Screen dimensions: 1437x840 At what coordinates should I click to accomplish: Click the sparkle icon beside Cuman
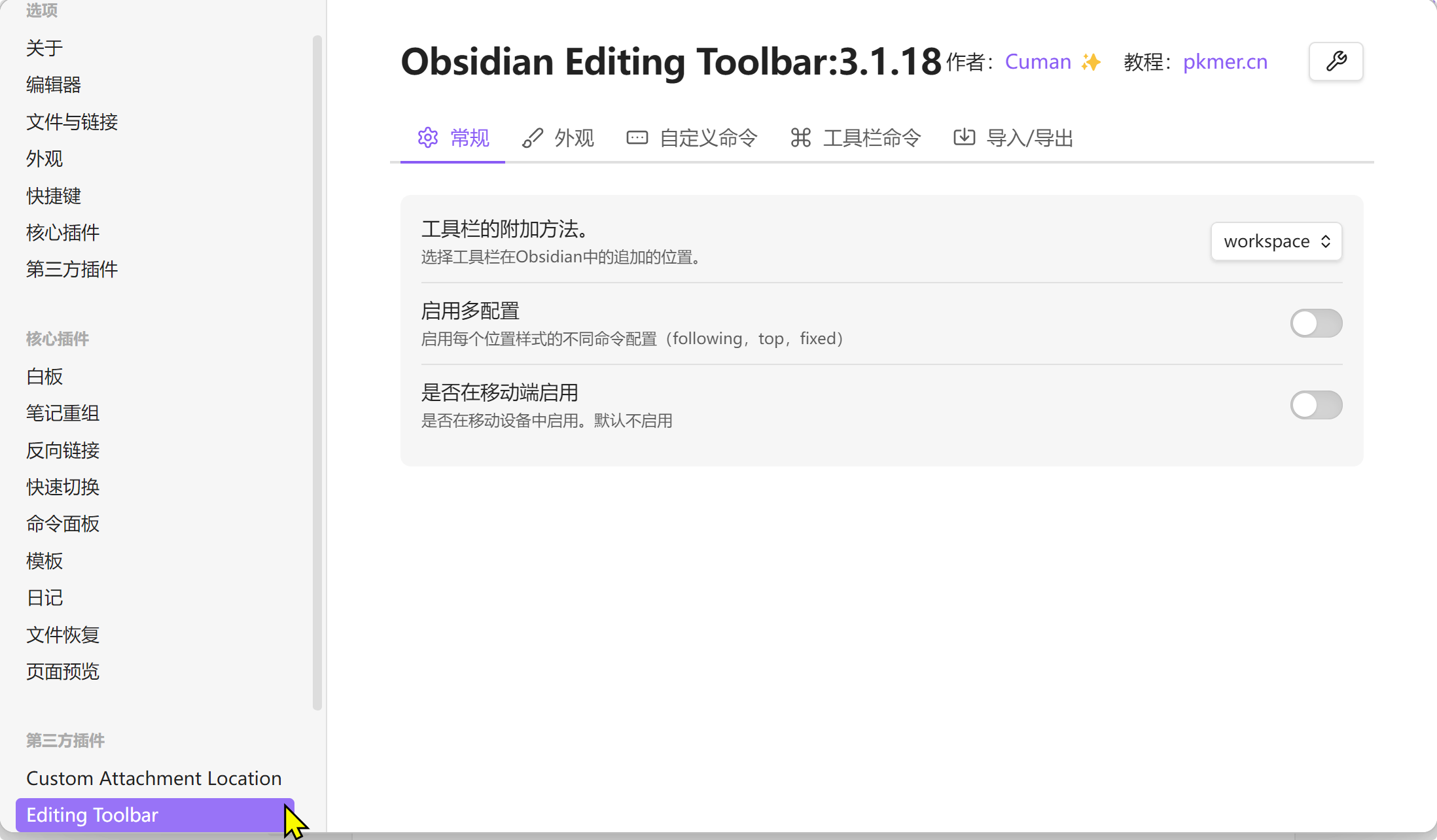pos(1091,61)
